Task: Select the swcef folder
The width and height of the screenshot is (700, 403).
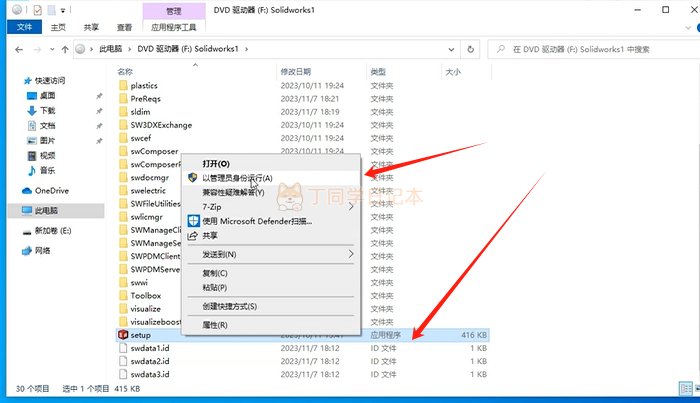Action: (x=141, y=138)
